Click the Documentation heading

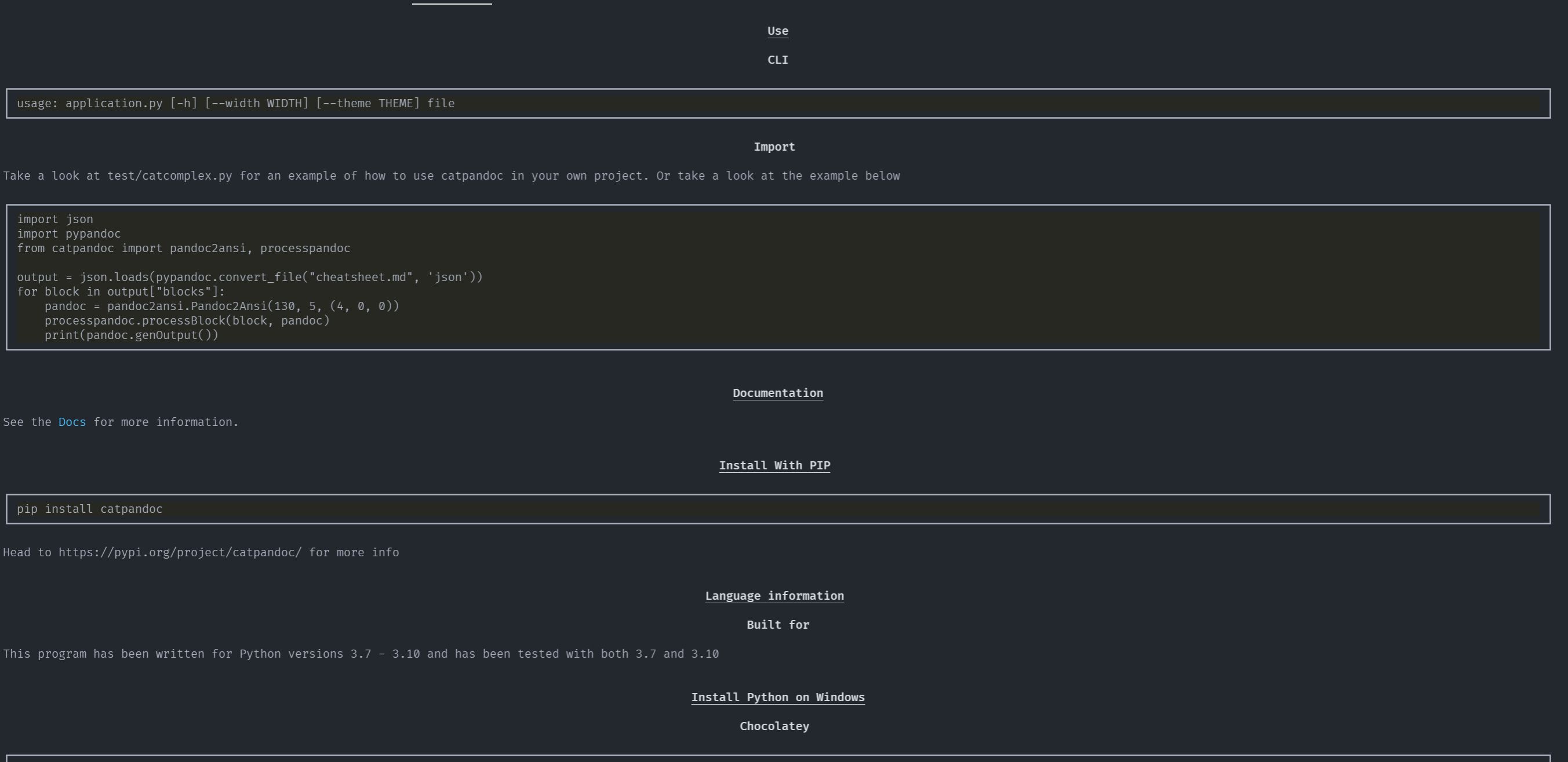point(777,393)
